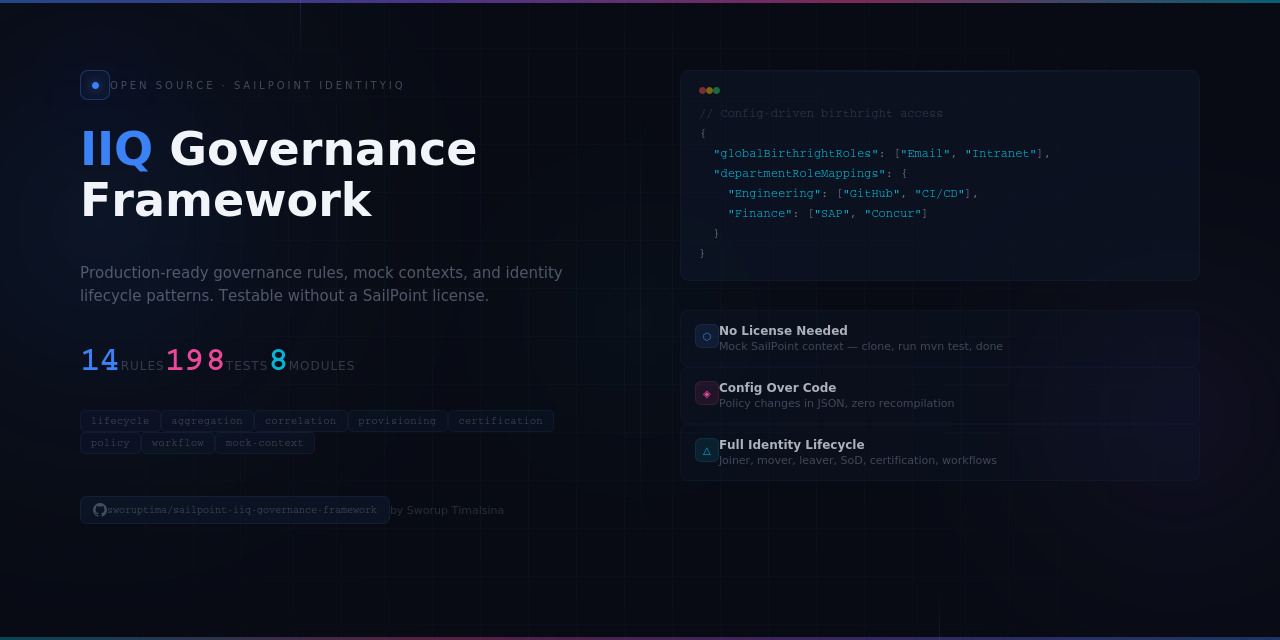Click the red traffic-light dot on the code window
1280x640 pixels.
[x=703, y=89]
